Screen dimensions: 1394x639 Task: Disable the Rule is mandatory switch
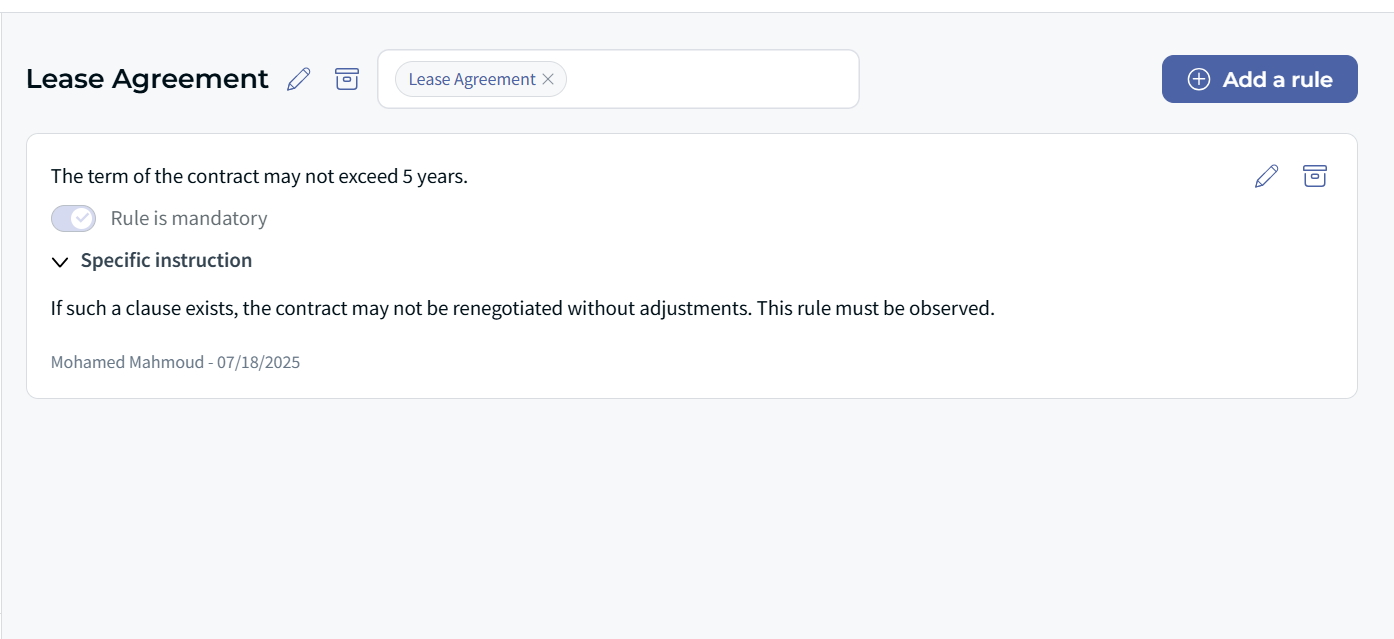click(x=73, y=218)
